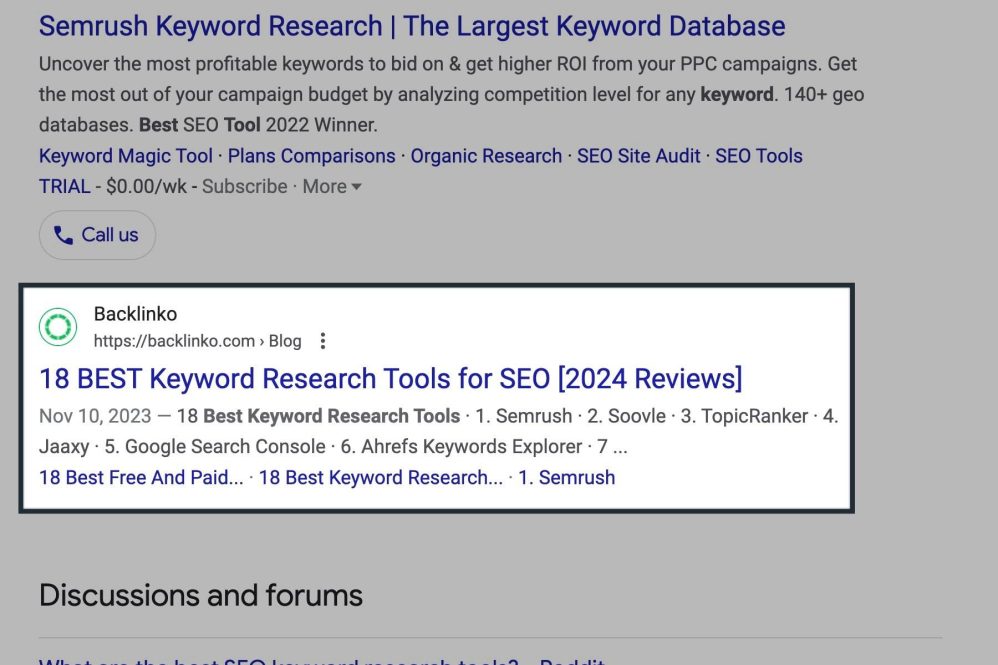The image size is (998, 665).
Task: Open the SEO Site Audit link
Action: tap(638, 156)
